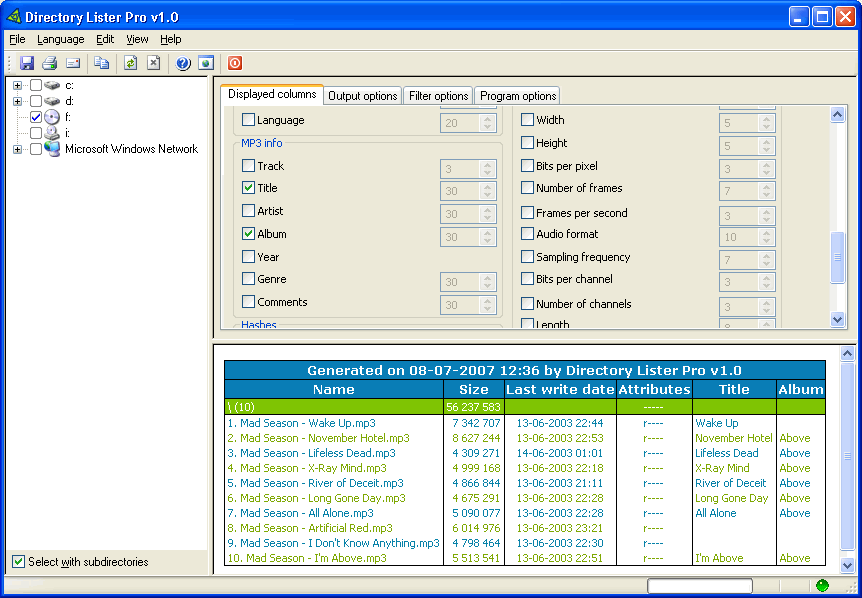
Task: Click title cell 'River of Deceit'
Action: click(731, 483)
